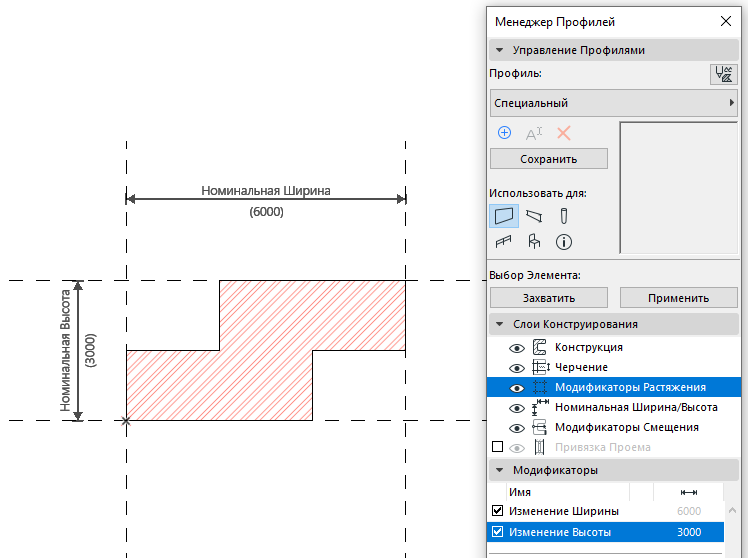748x558 pixels.
Task: Click the Применить button
Action: click(678, 298)
